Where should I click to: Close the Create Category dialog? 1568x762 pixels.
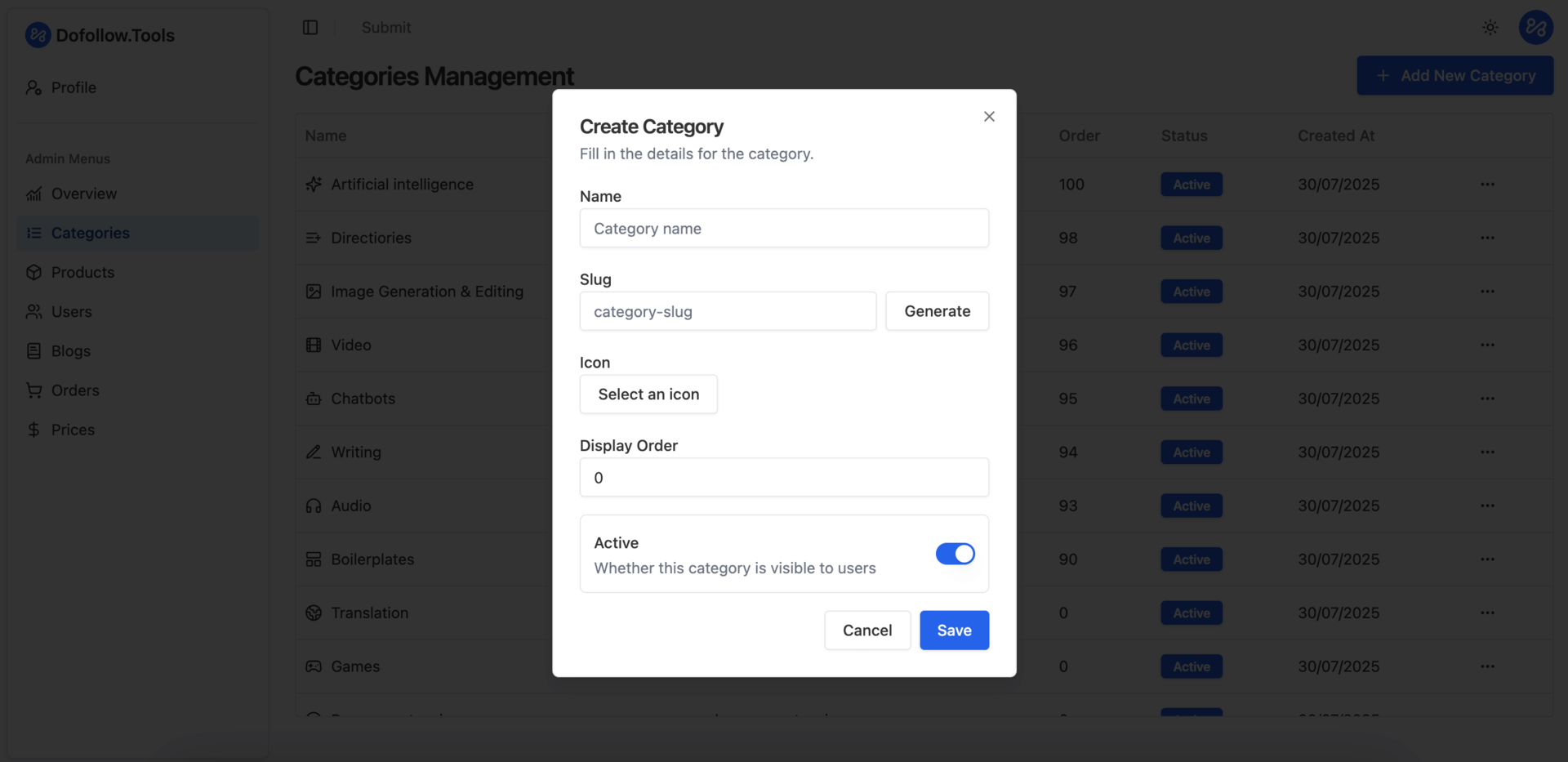(989, 117)
